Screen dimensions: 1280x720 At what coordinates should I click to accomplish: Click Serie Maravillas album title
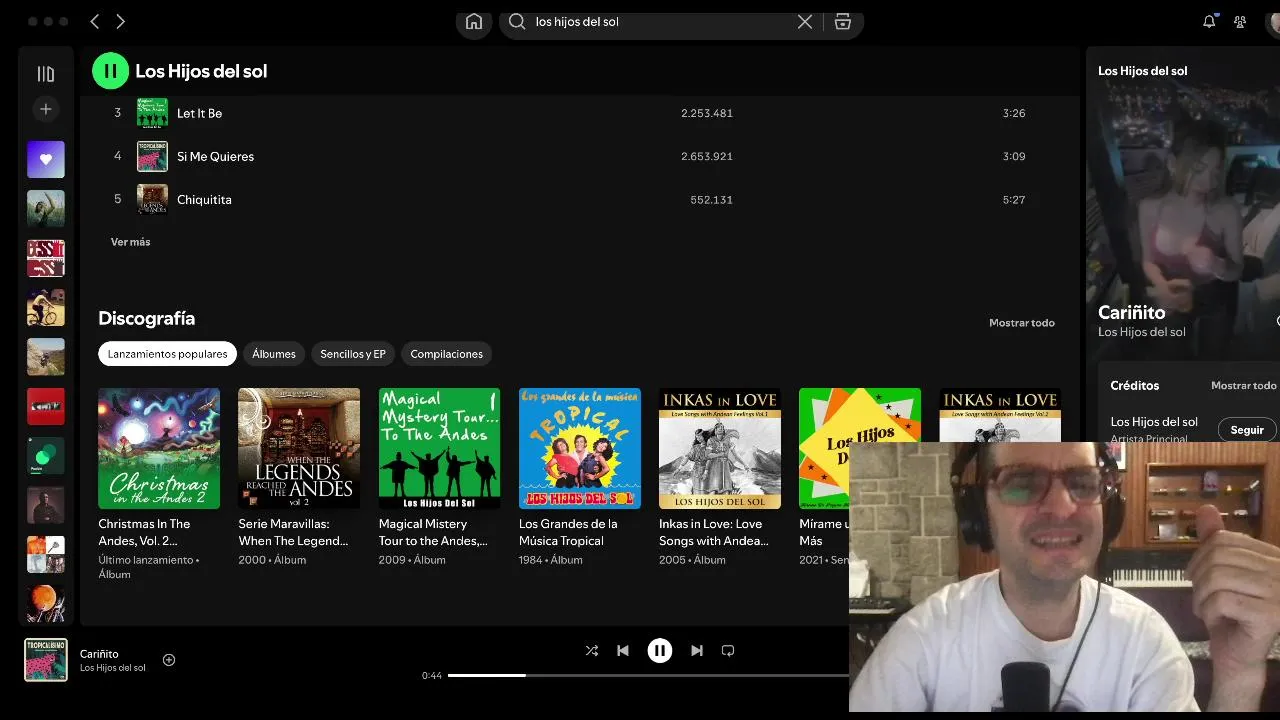pyautogui.click(x=293, y=532)
